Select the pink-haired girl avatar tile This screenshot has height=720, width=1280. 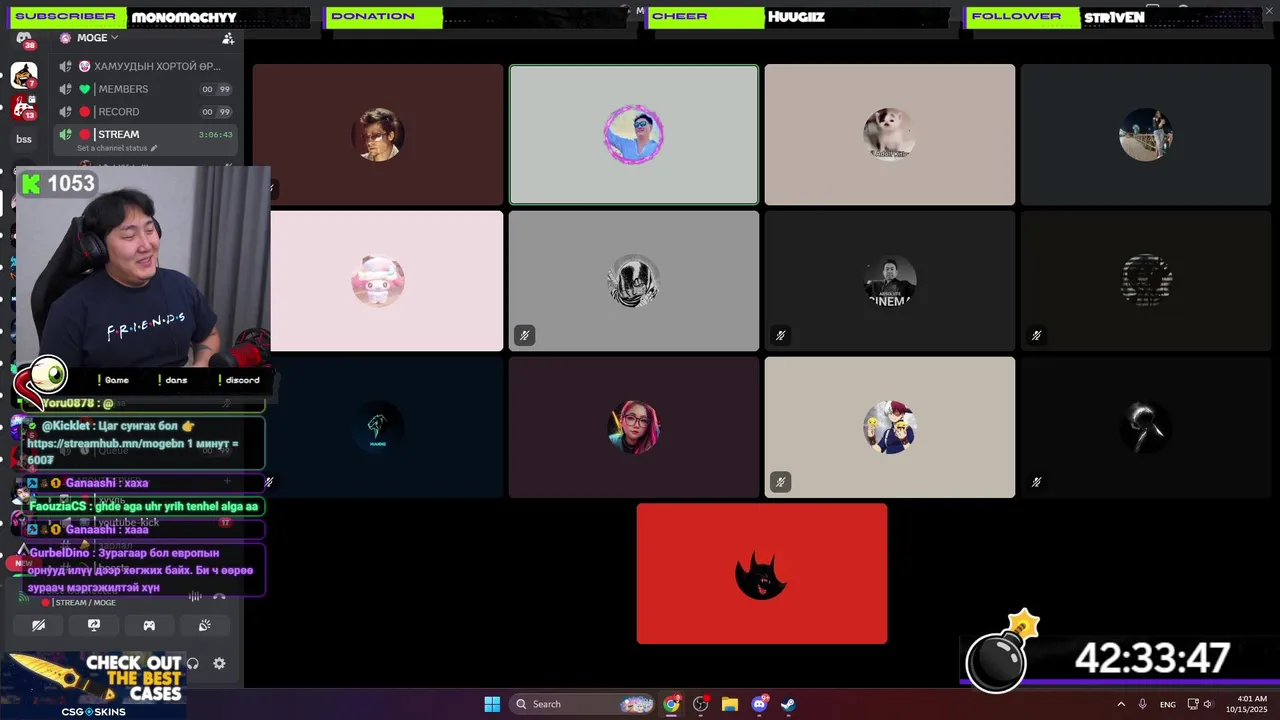634,427
